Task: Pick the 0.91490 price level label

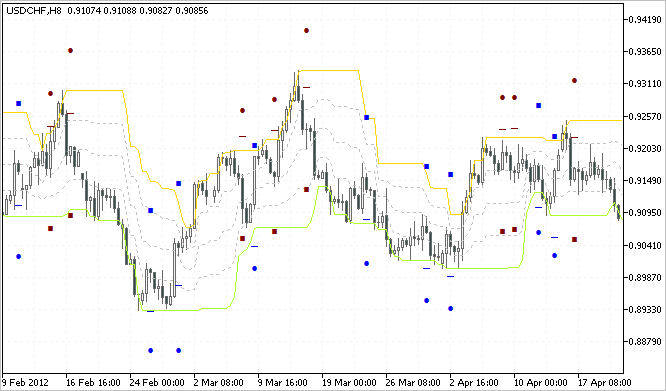Action: point(645,181)
